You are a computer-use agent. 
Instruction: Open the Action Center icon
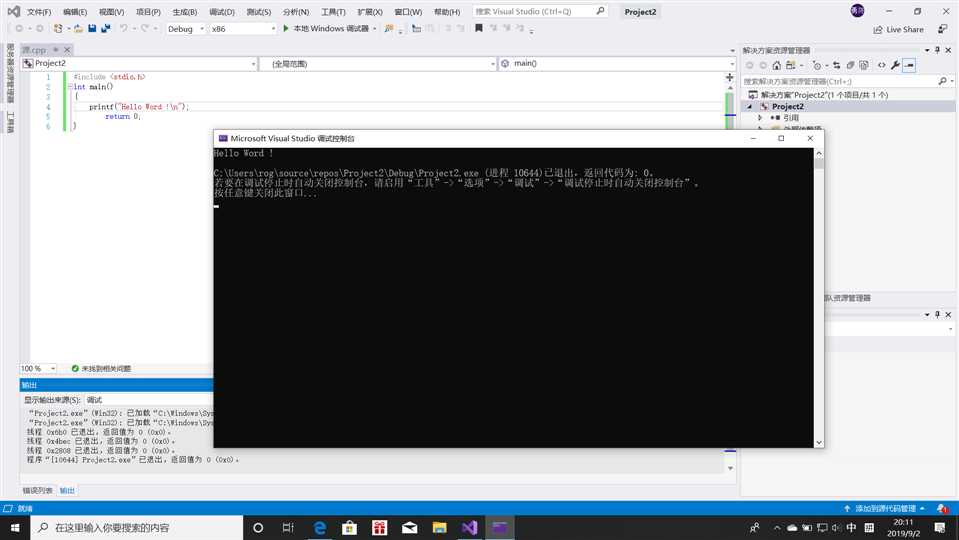click(x=940, y=527)
